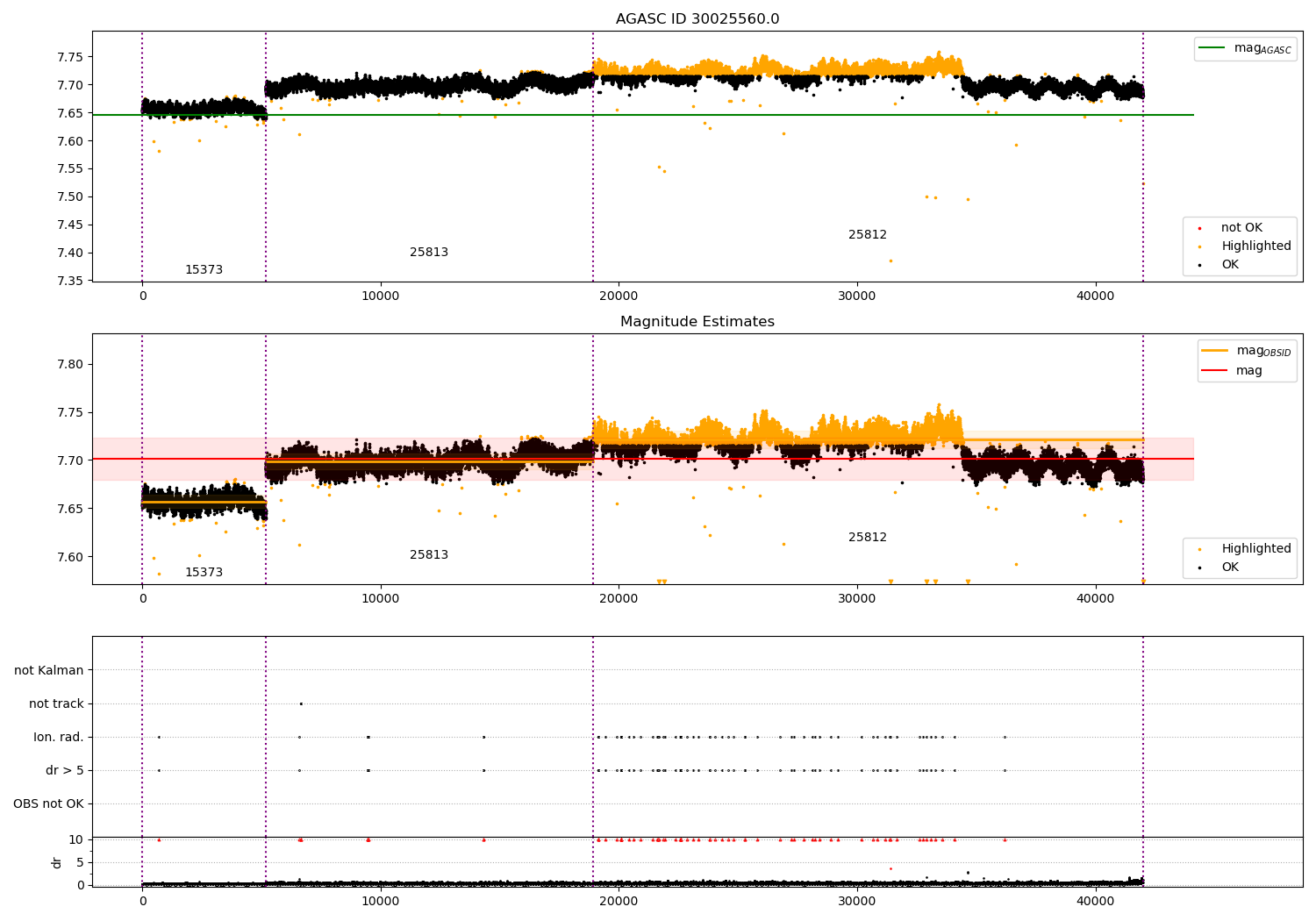Click obsid label 25813 in the top plot

point(429,253)
